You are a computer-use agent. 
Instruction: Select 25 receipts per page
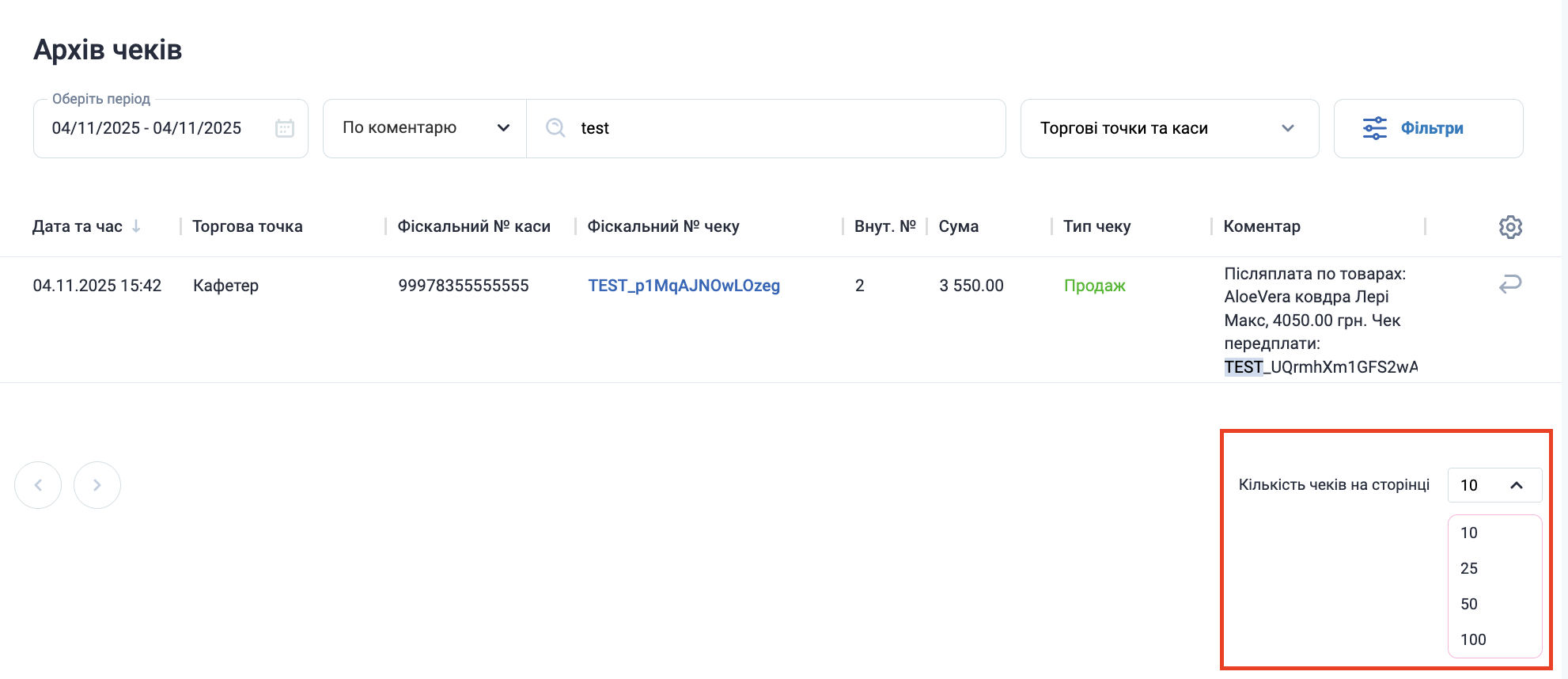coord(1469,568)
